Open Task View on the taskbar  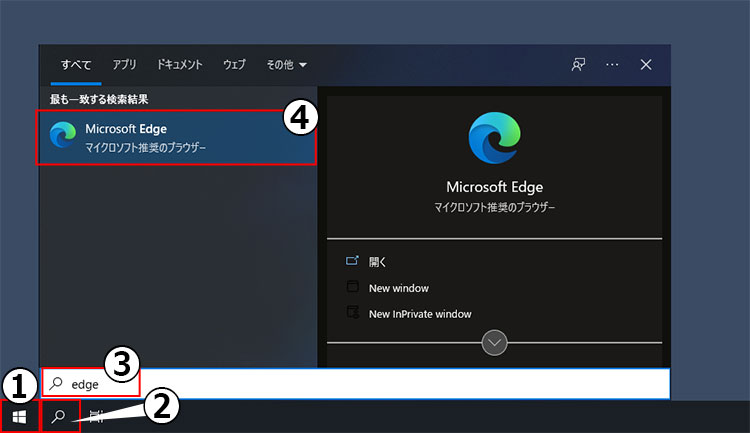coord(96,416)
